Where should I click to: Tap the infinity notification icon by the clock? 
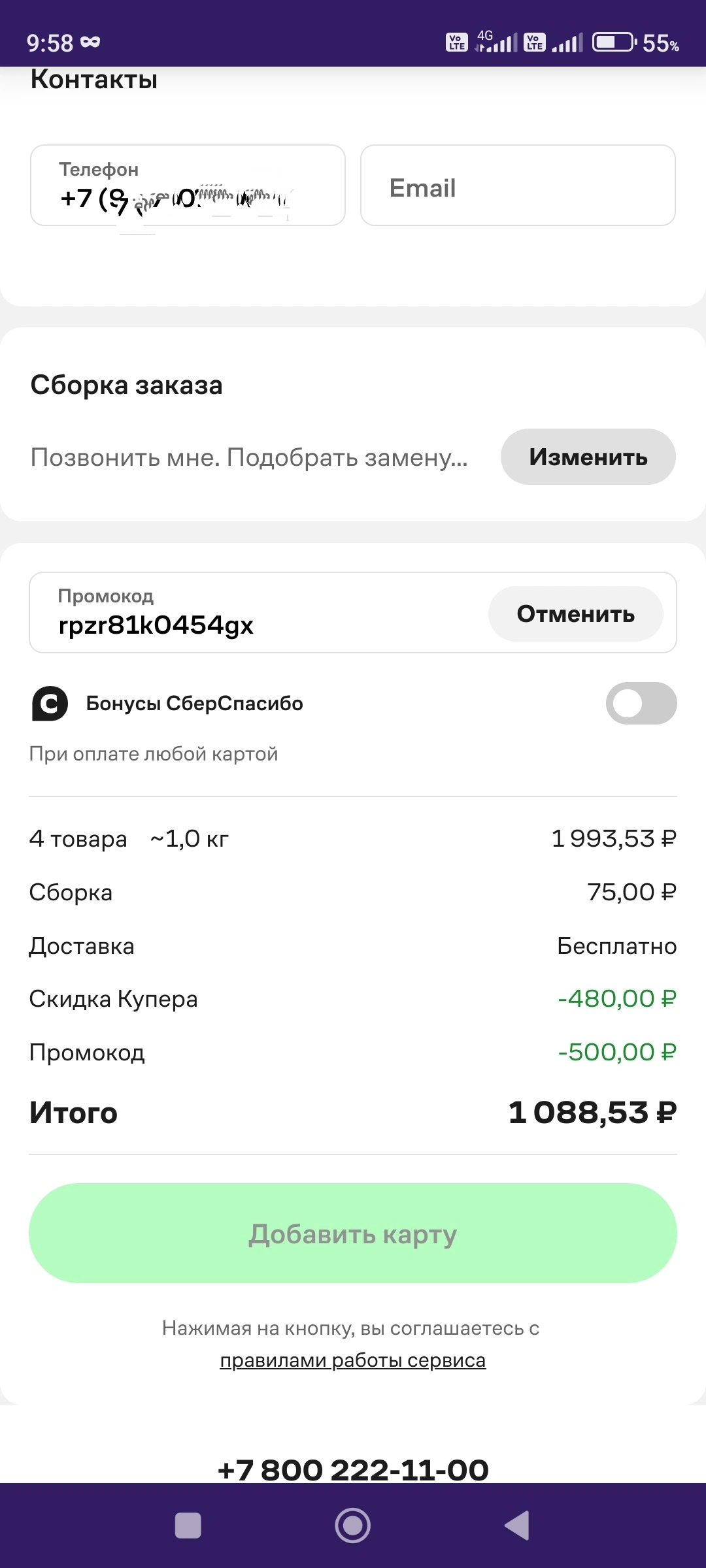click(90, 42)
